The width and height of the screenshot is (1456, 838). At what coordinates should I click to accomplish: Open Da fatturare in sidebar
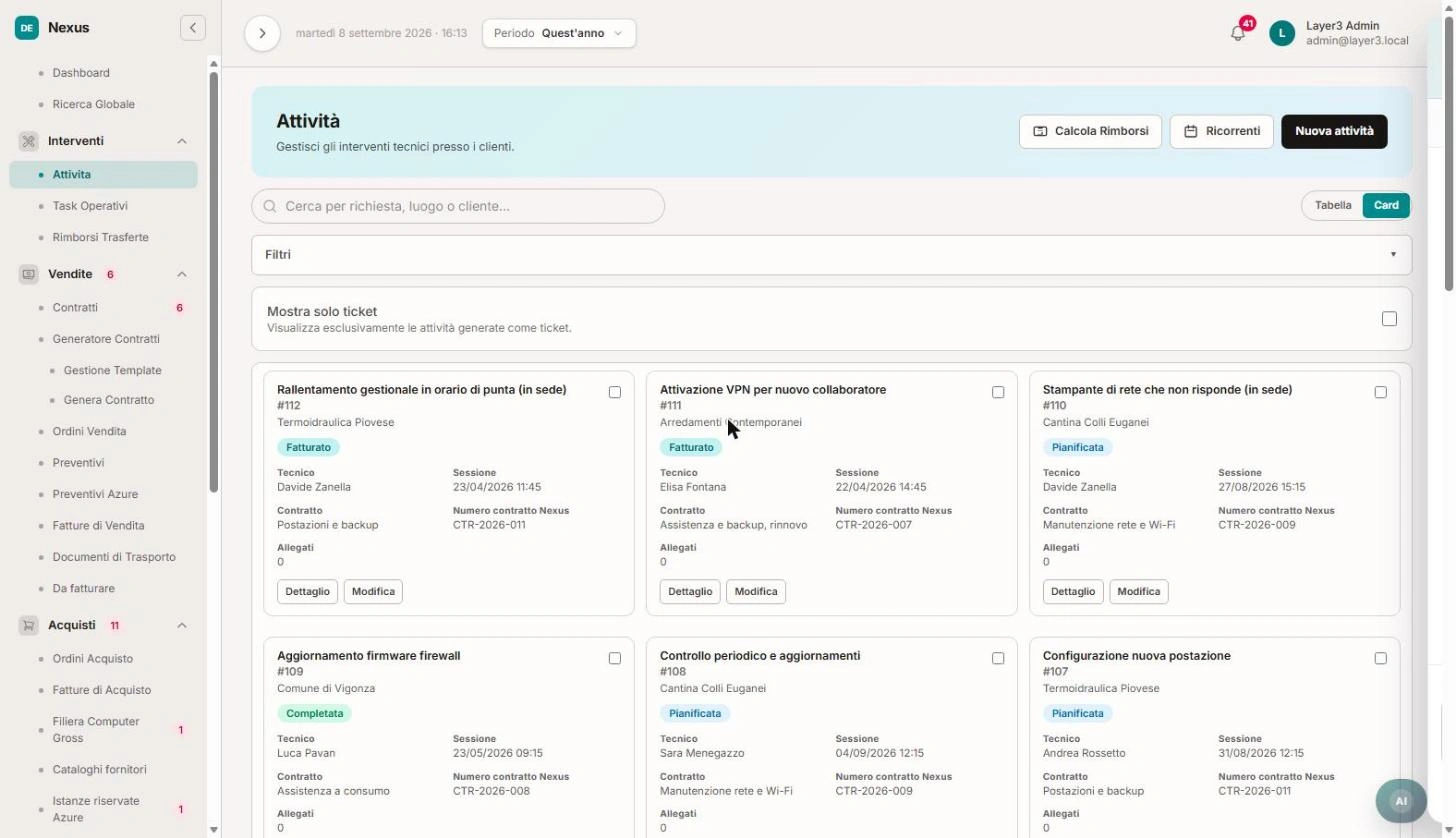coord(83,589)
